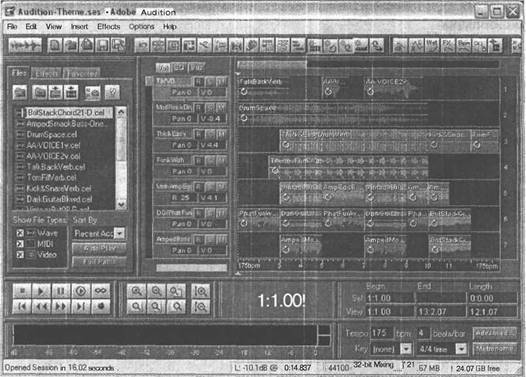Click the Open File folder icon in Files panel
526x377 pixels.
(x=20, y=92)
